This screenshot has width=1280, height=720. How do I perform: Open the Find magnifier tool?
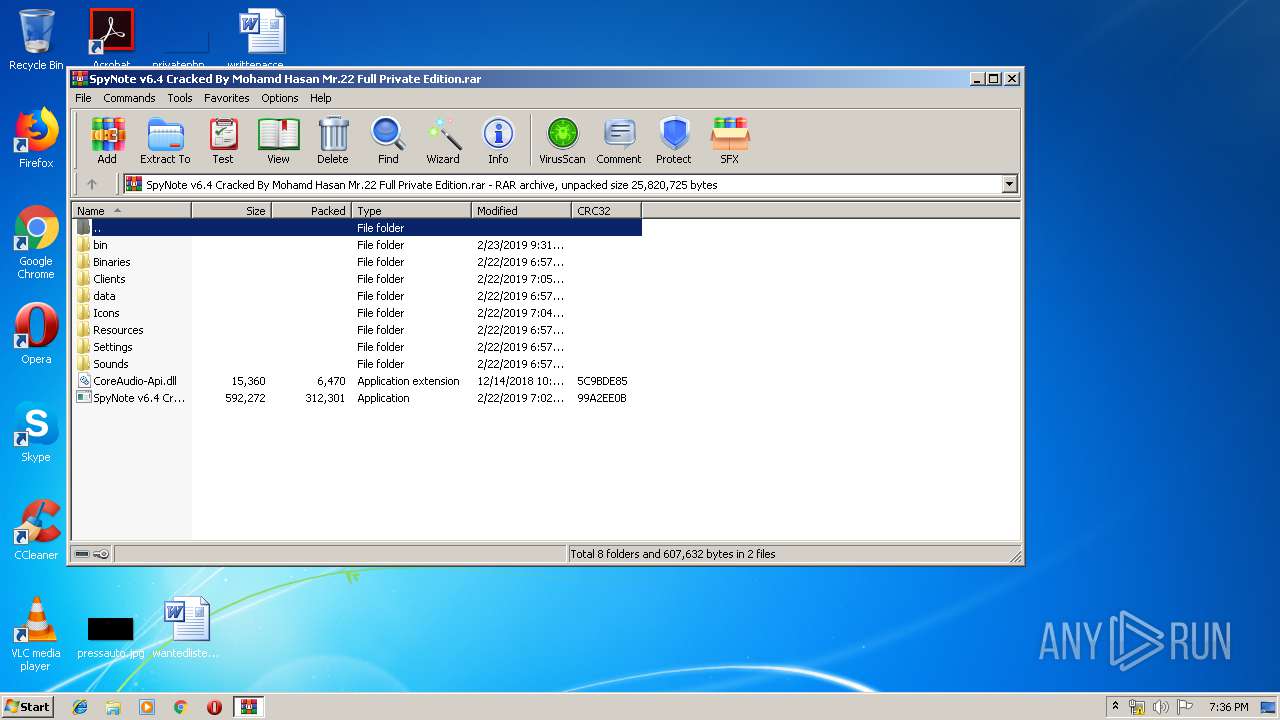(x=388, y=140)
